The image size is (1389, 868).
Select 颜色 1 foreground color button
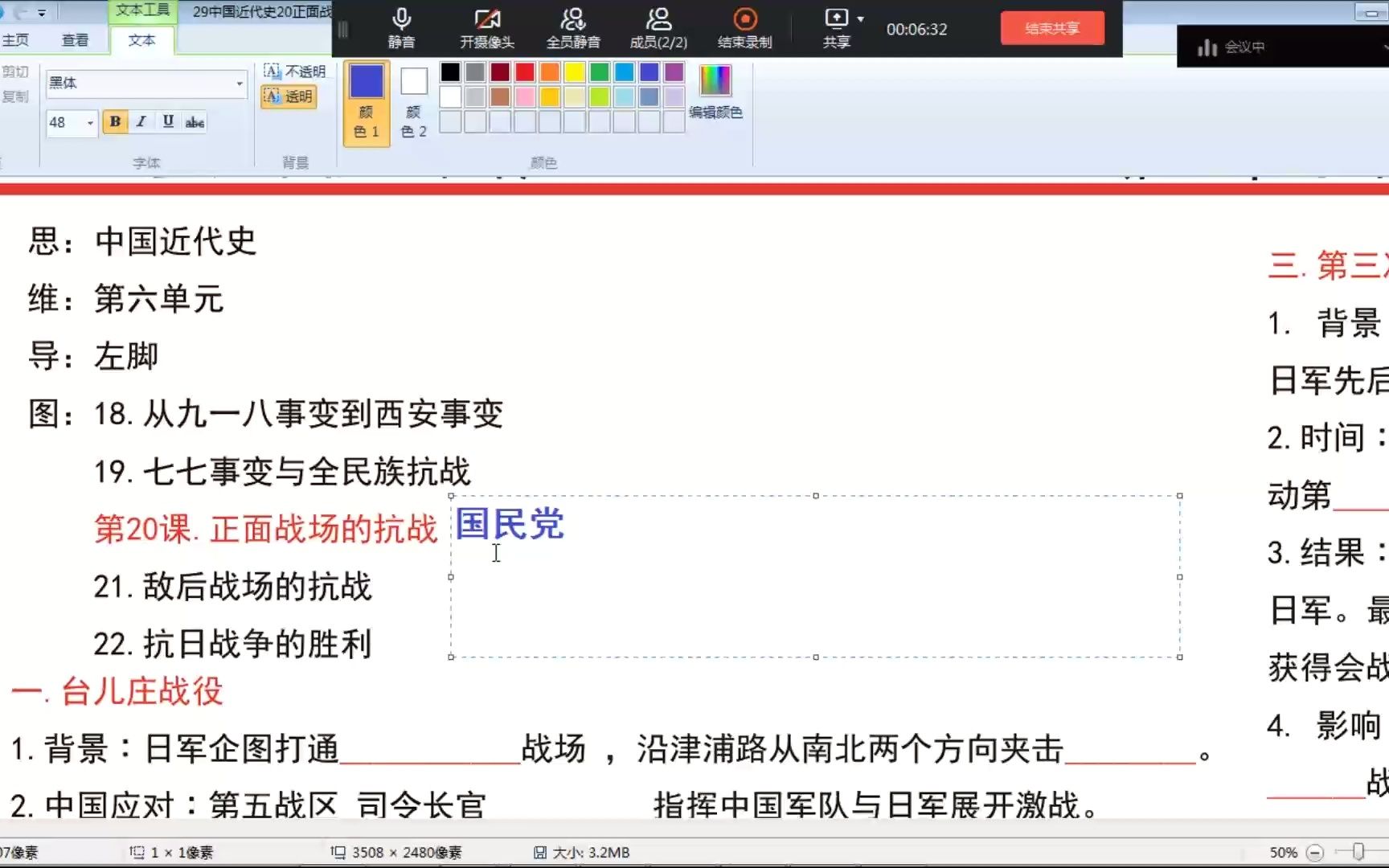coord(367,103)
